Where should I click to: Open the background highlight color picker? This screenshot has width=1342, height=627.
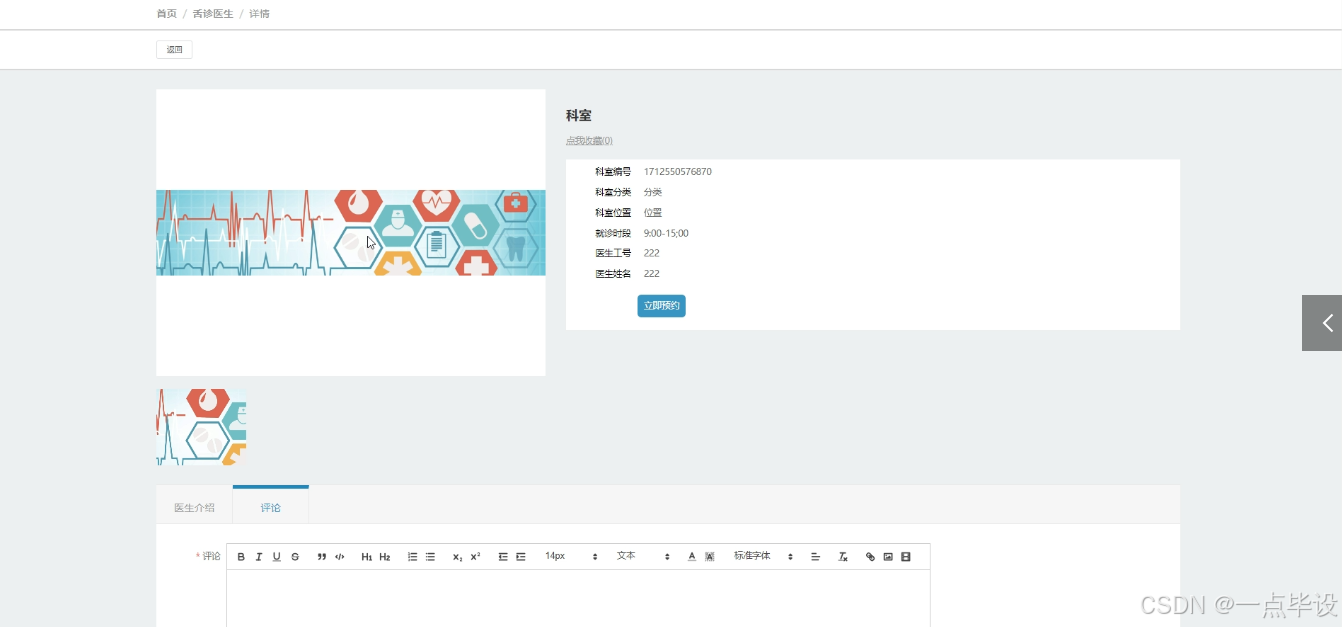pyautogui.click(x=710, y=557)
